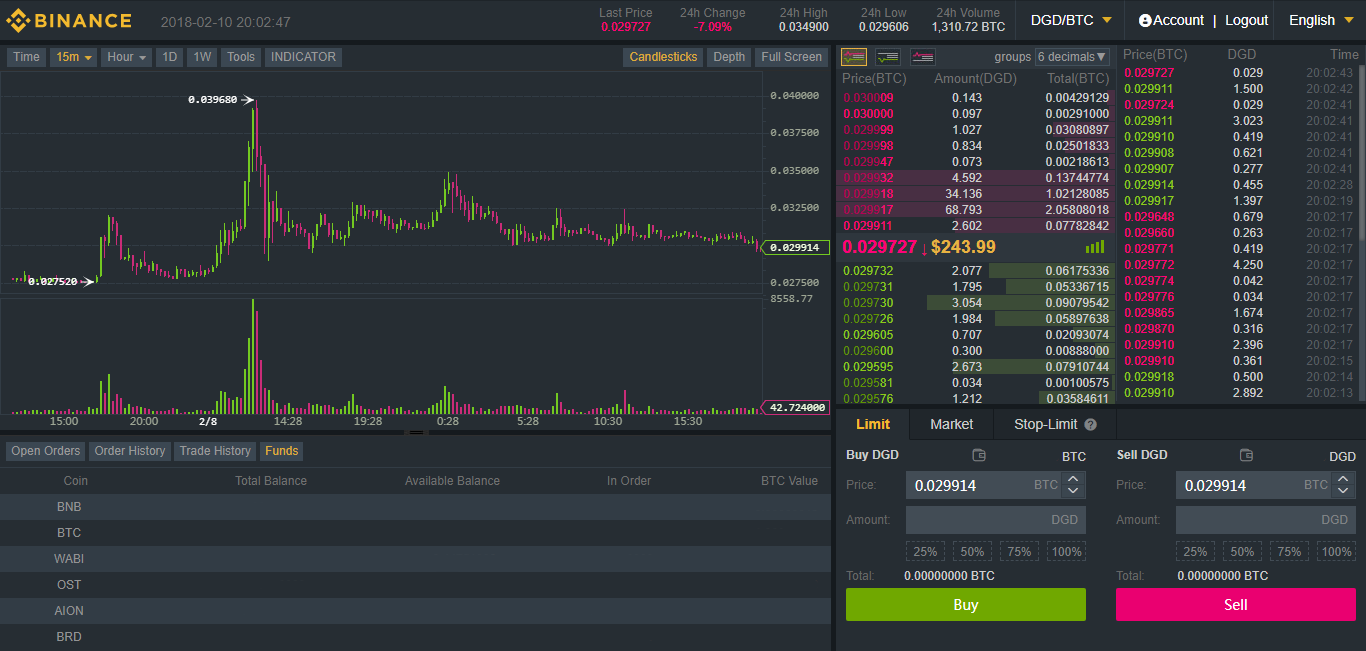
Task: Increase the Sell price with up stepper
Action: point(1343,479)
